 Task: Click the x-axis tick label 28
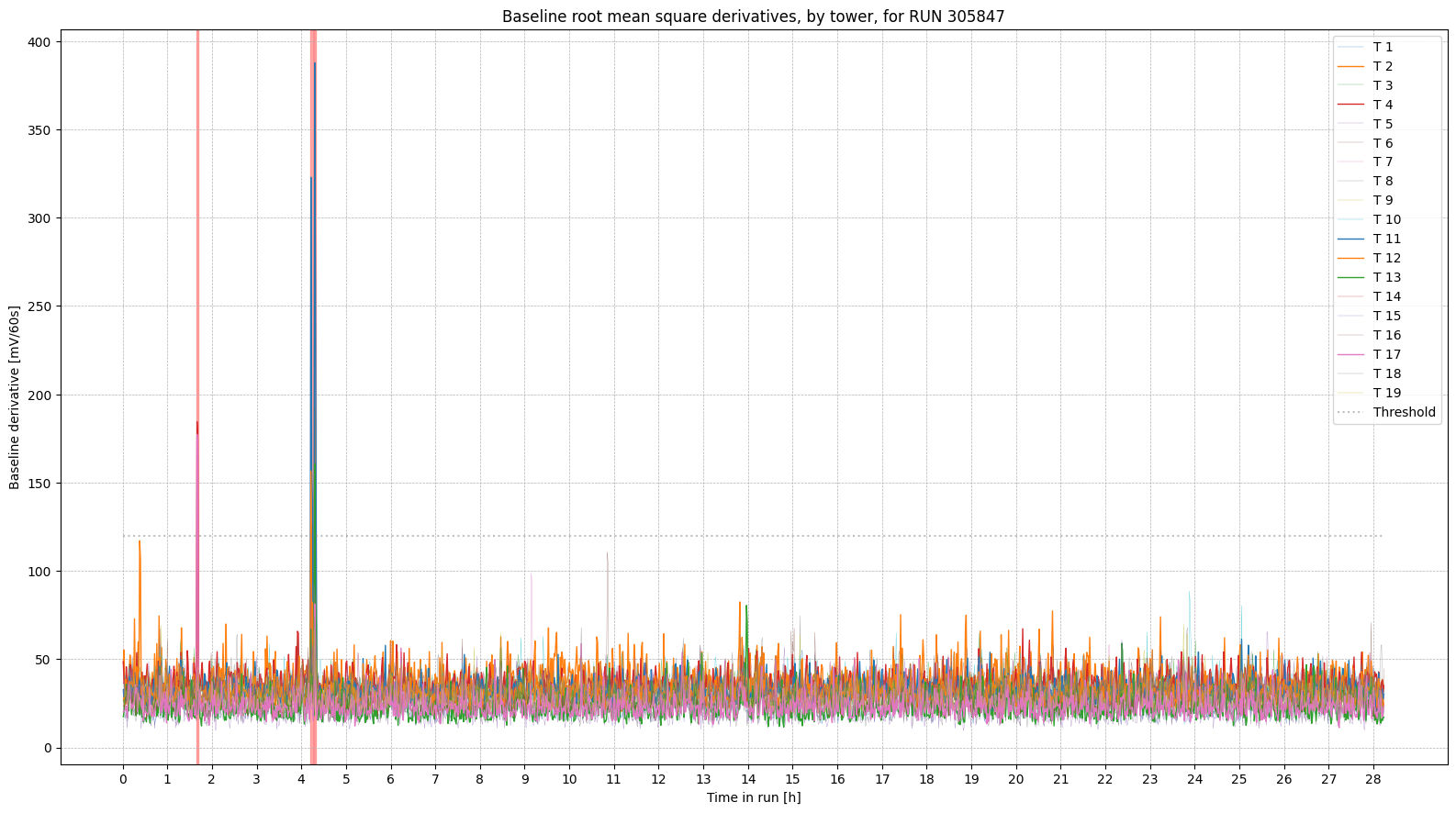coord(1372,779)
